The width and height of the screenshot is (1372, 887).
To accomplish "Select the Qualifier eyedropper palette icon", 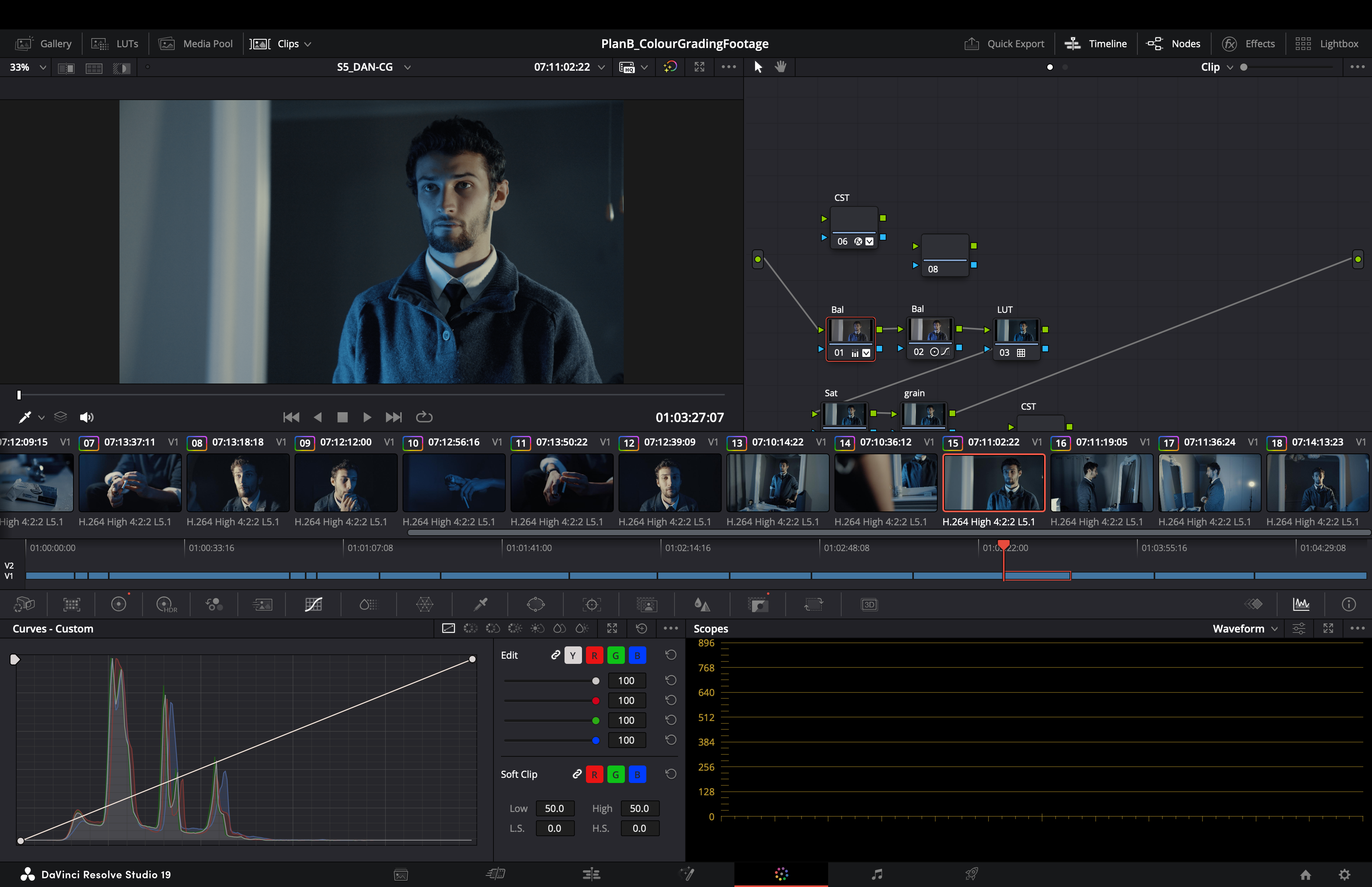I will 480,604.
